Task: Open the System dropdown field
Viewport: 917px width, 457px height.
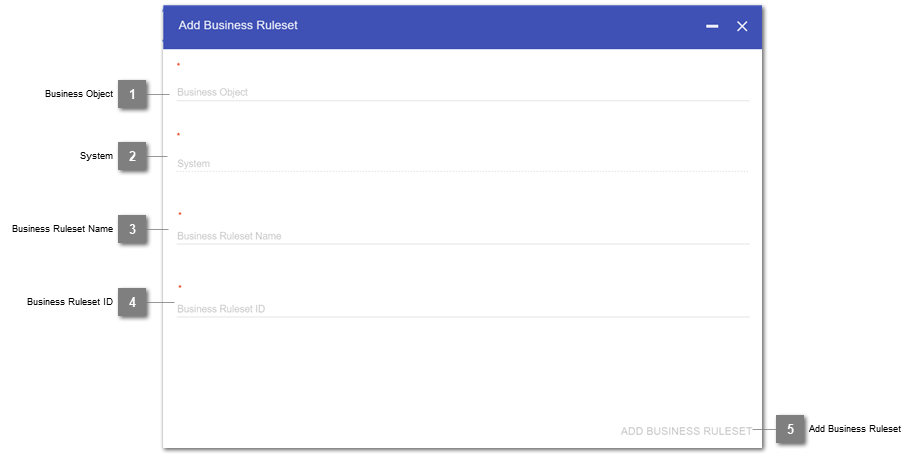Action: 462,163
